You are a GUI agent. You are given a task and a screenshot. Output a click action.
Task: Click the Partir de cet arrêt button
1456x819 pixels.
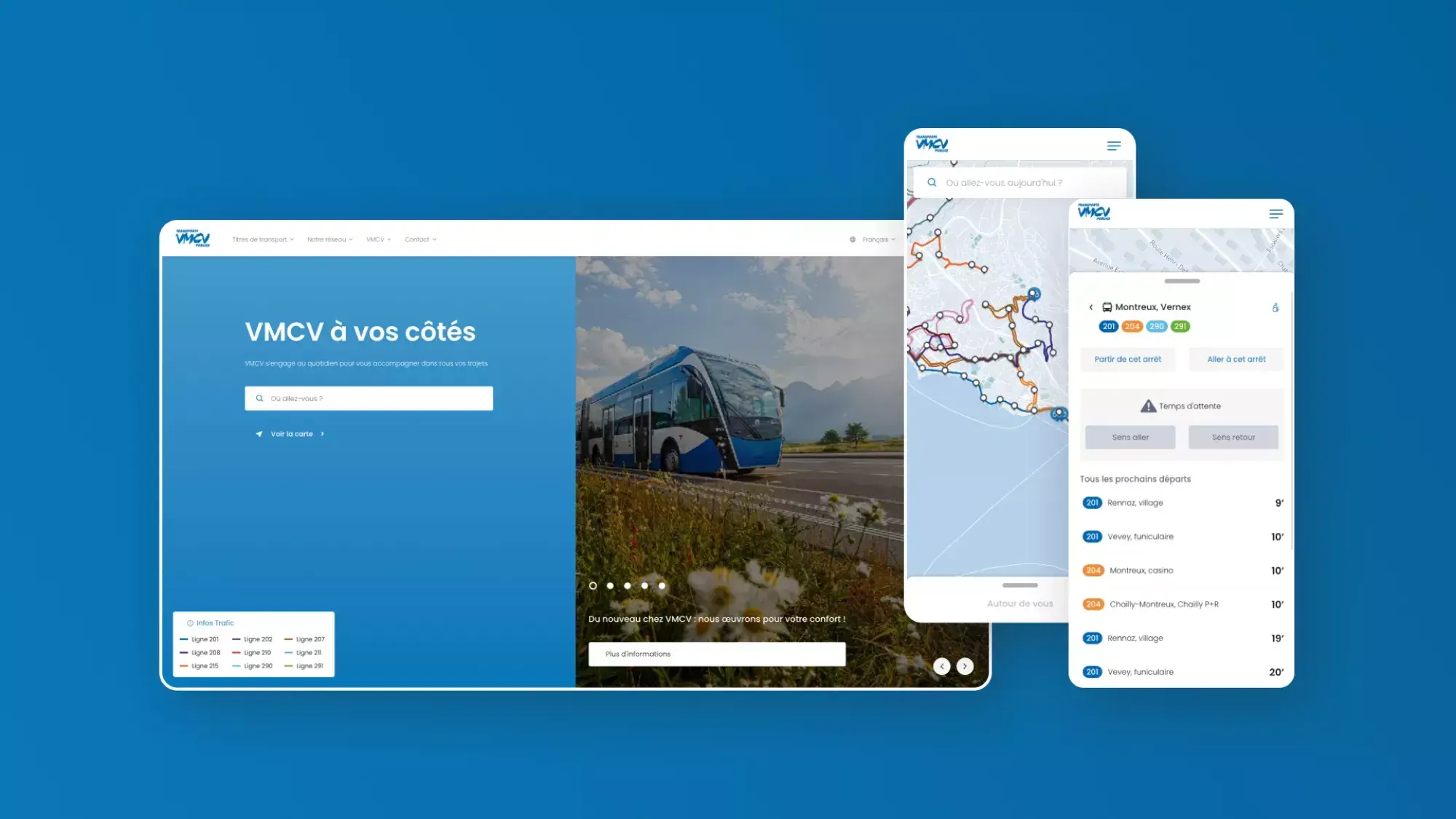pyautogui.click(x=1128, y=359)
